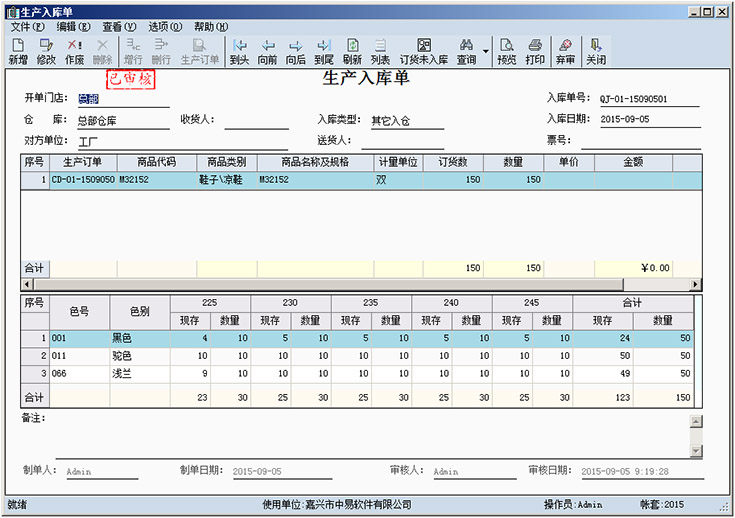Open the 选项(O) menu

coord(165,27)
